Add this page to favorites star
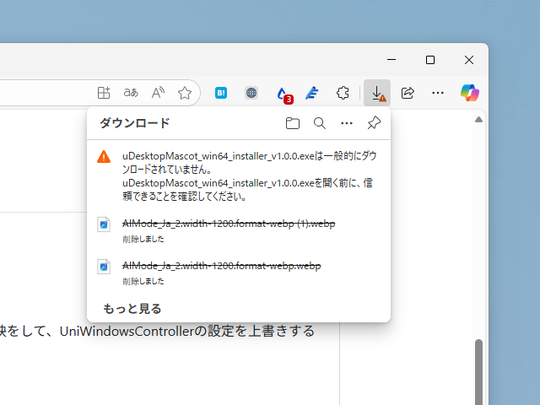Viewport: 540px width, 405px height. click(185, 93)
